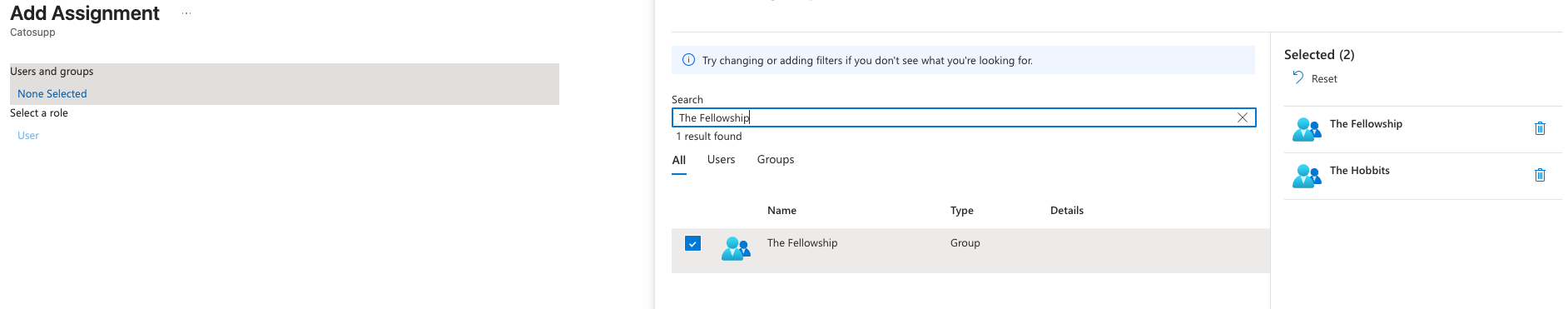
Task: Click the Reset button text
Action: click(x=1324, y=78)
